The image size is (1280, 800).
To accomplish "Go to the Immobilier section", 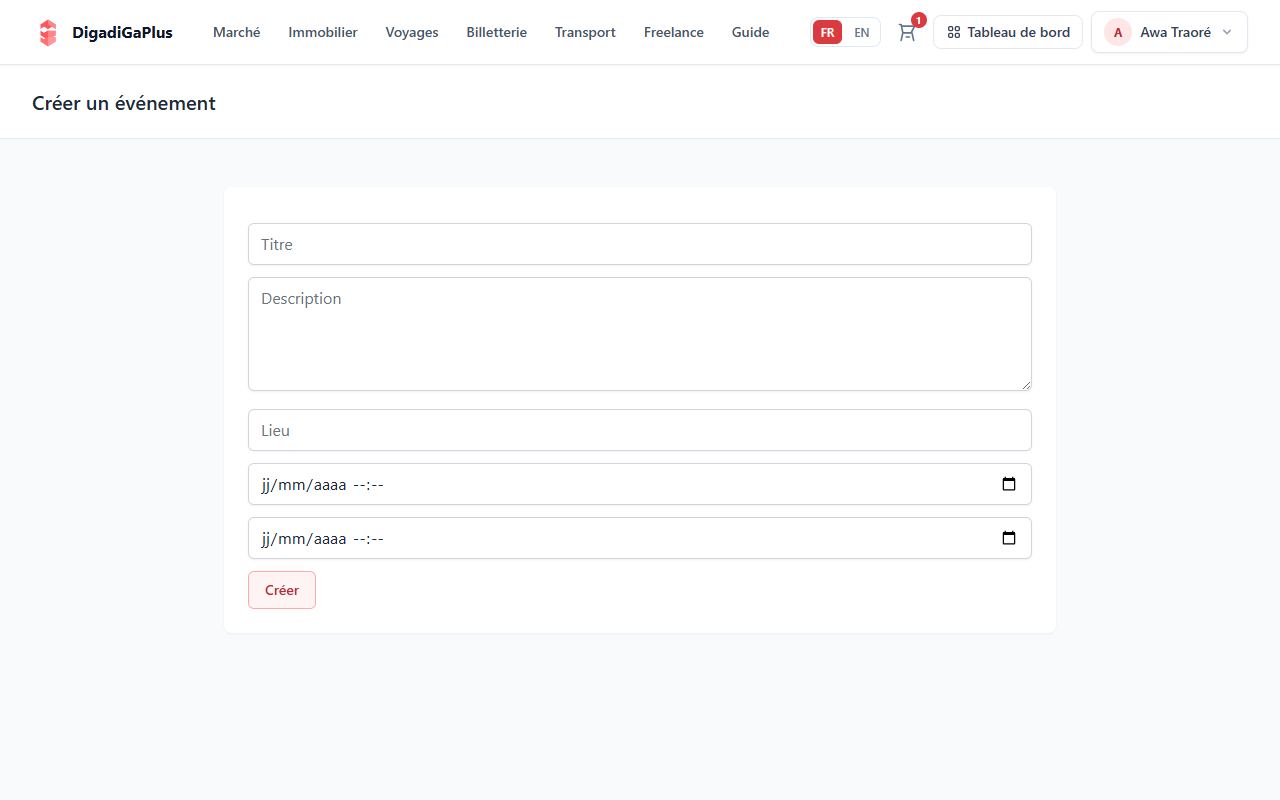I will tap(323, 32).
